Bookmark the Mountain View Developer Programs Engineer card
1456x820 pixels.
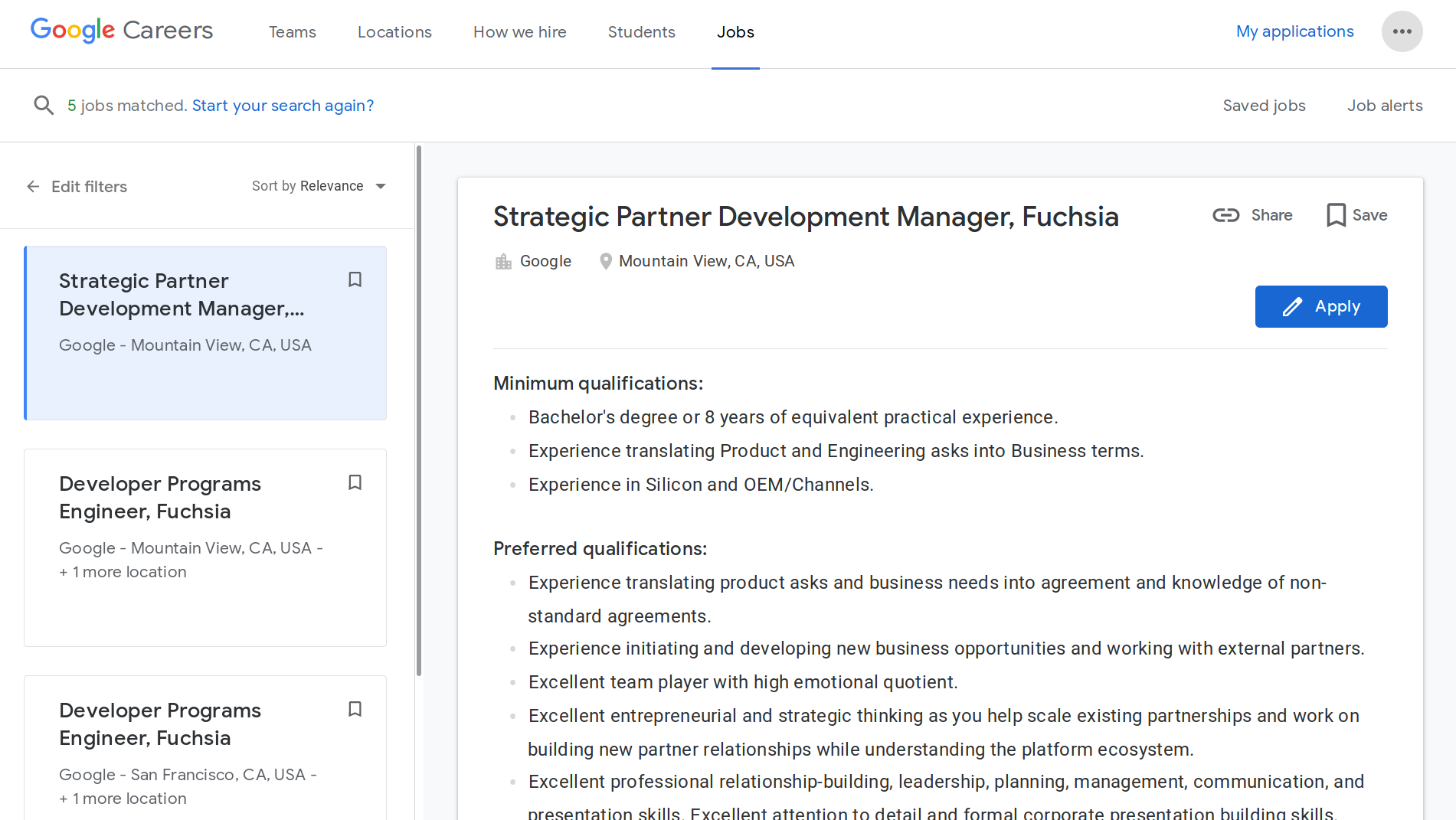pos(355,482)
